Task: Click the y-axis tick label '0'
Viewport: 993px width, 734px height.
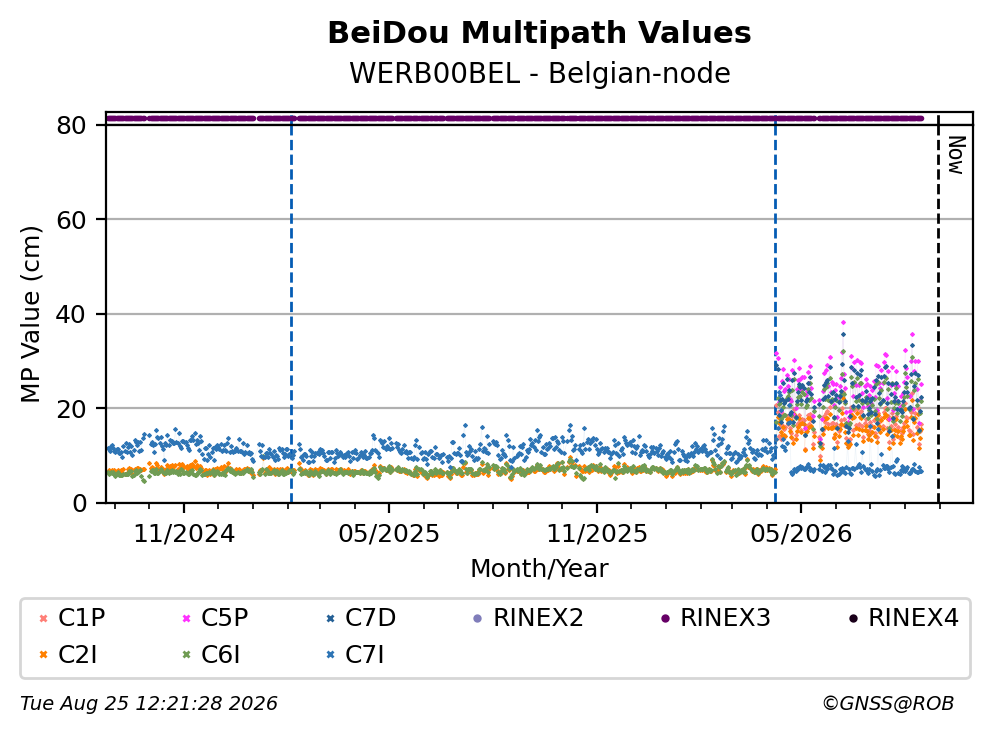Action: click(x=79, y=503)
